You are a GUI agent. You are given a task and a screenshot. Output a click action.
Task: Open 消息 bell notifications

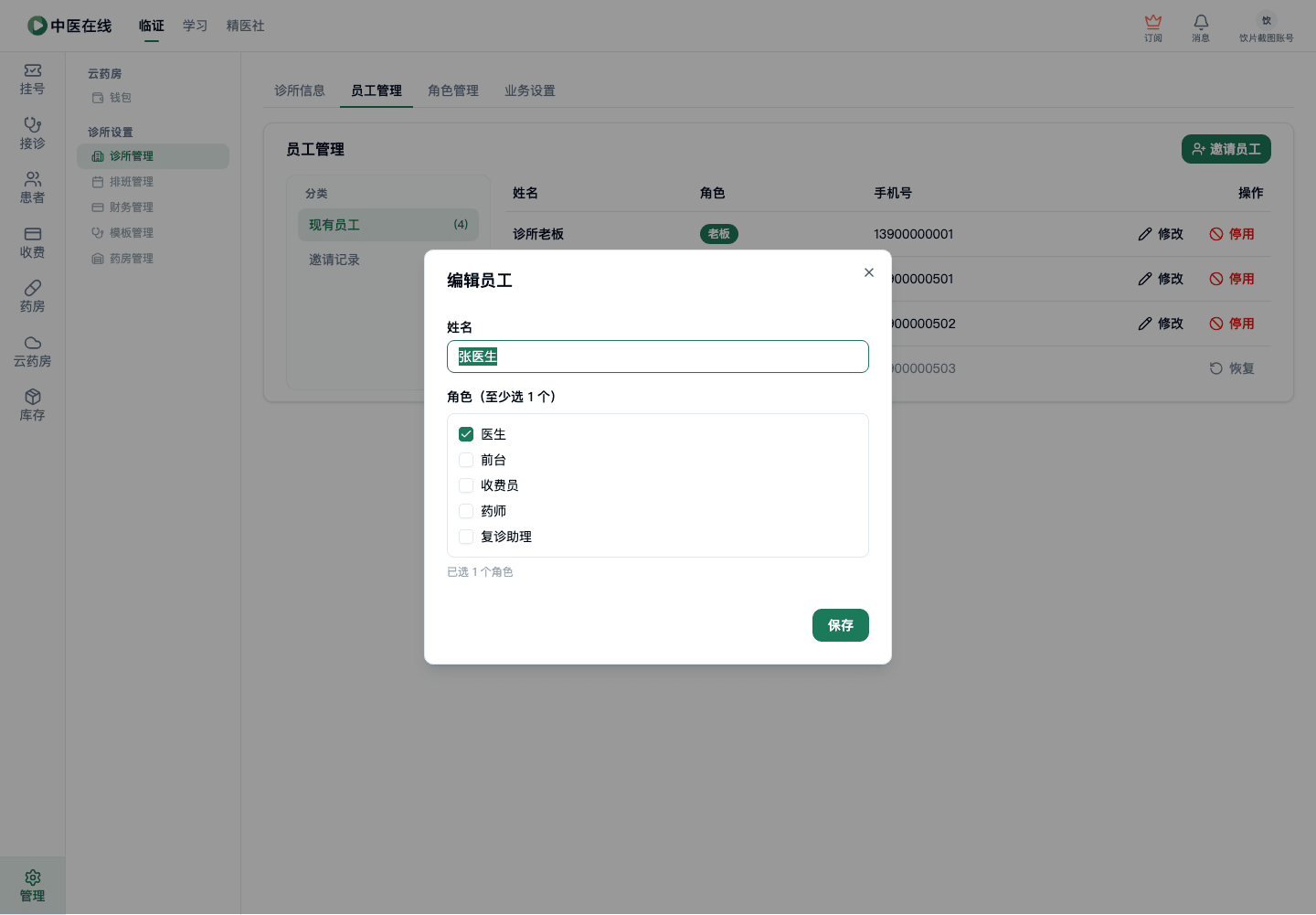coord(1201,27)
